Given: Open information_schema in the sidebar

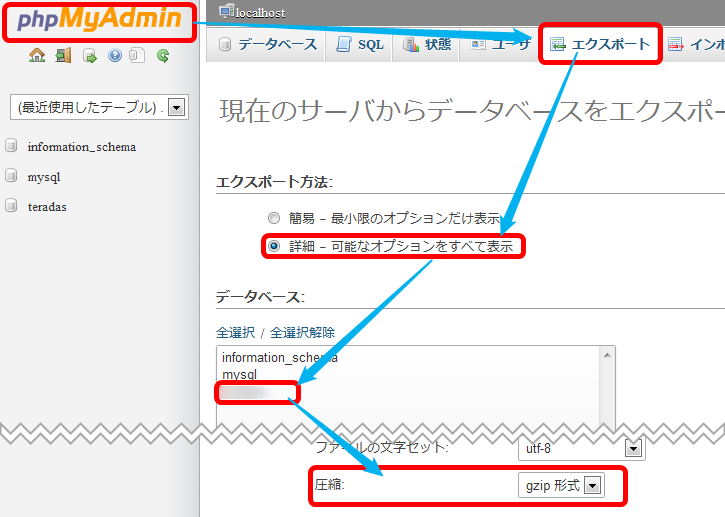Looking at the screenshot, I should (x=82, y=147).
